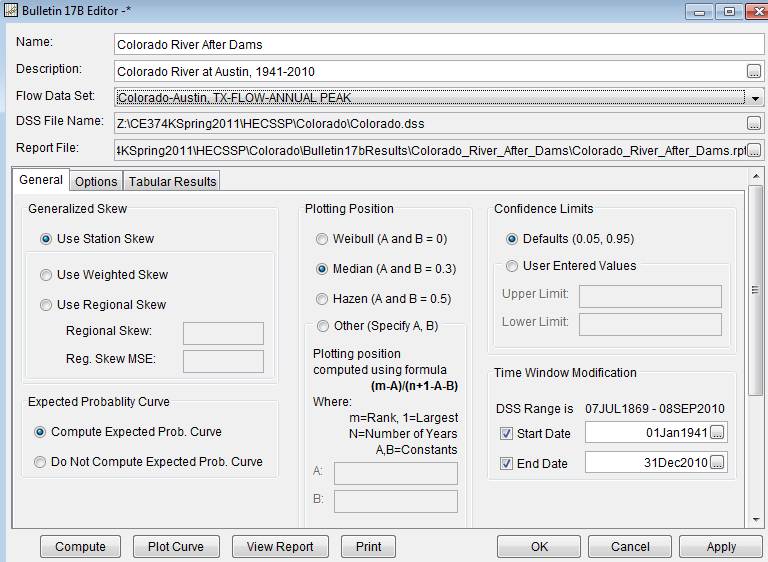Image resolution: width=768 pixels, height=562 pixels.
Task: Open the Report File ellipsis button
Action: [754, 150]
